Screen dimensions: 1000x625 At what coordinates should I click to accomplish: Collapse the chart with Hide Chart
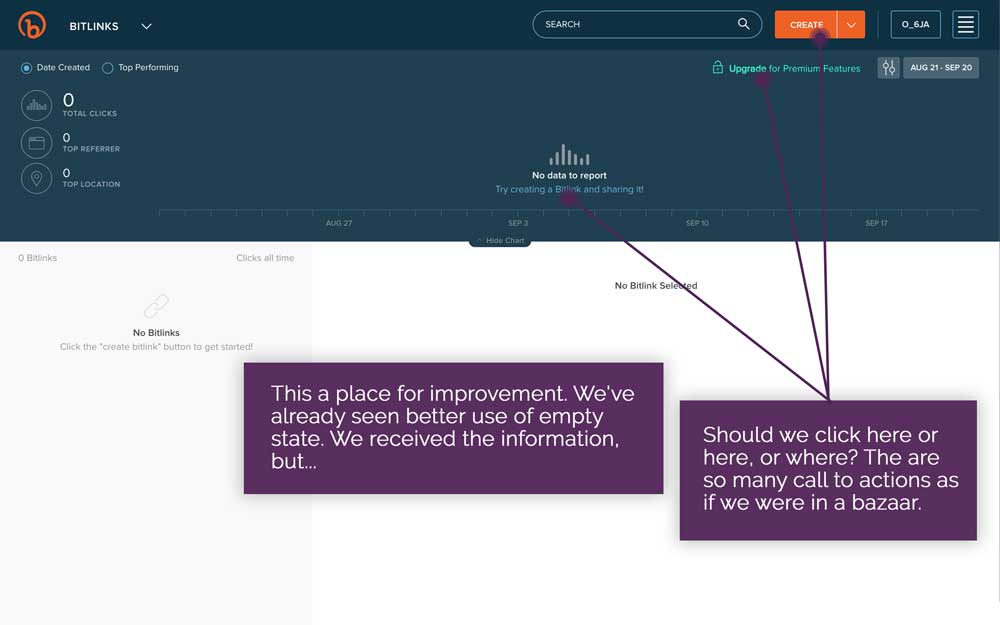pos(500,240)
